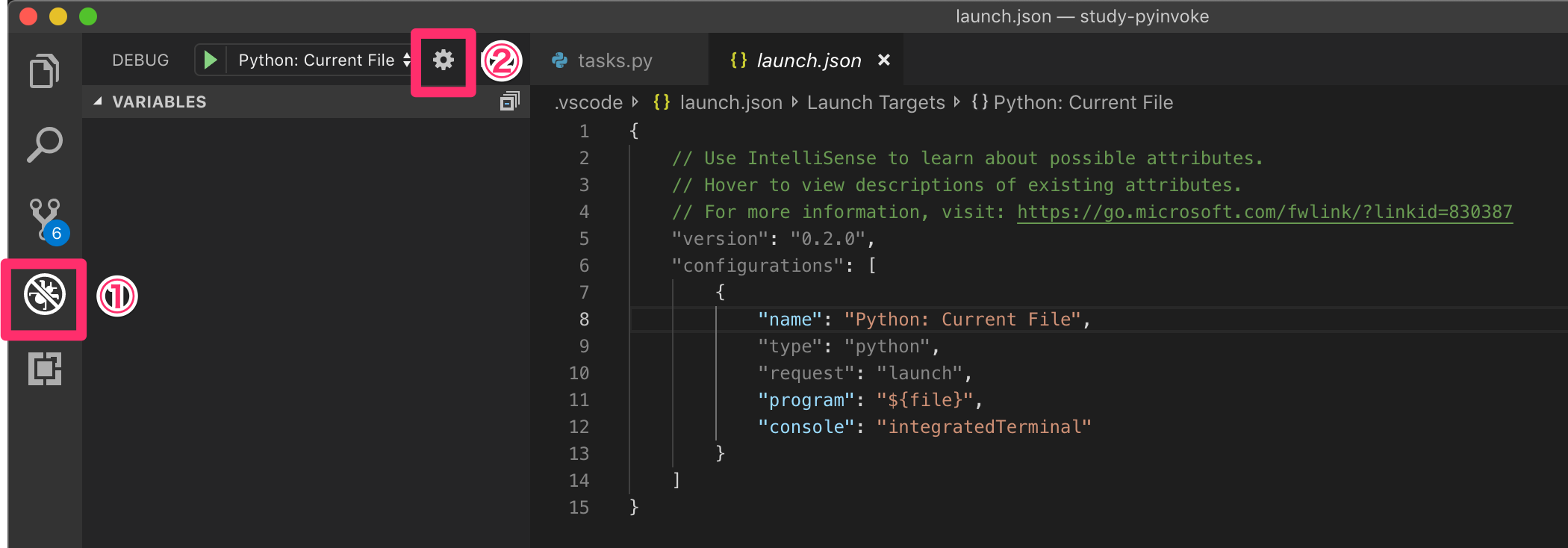Click the Launch Targets breadcrumb
Image resolution: width=1568 pixels, height=548 pixels.
(876, 102)
